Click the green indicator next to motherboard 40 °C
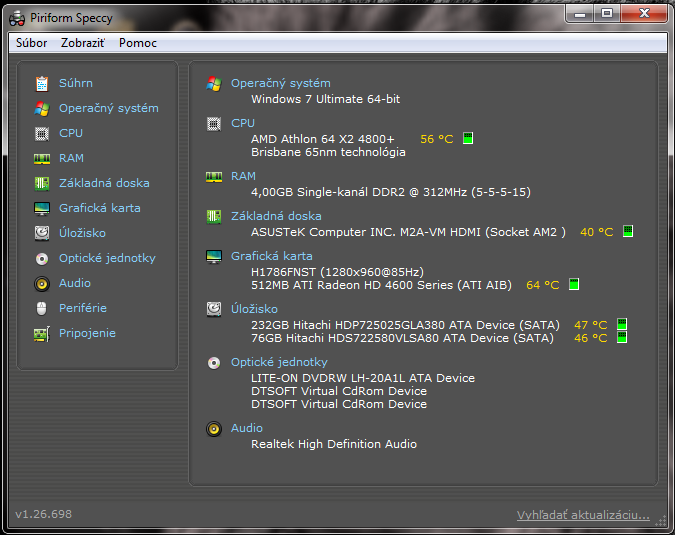The image size is (675, 535). (628, 231)
